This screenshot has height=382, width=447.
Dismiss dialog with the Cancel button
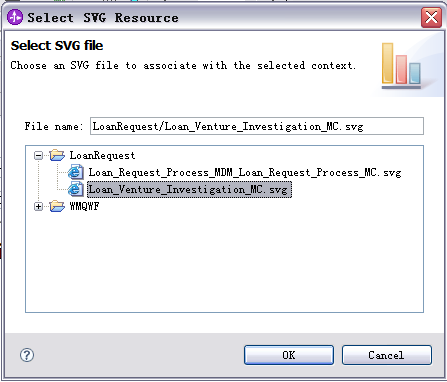point(387,355)
